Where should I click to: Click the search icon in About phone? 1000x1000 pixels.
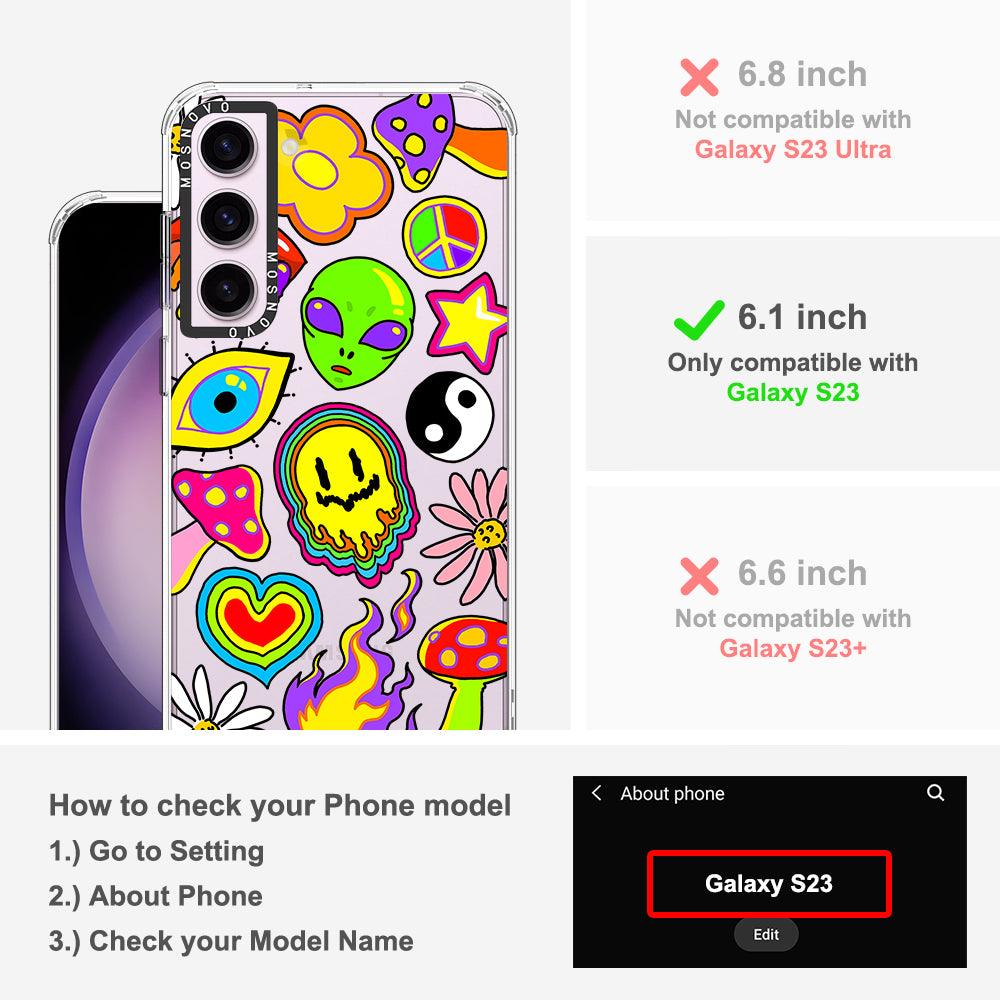pos(935,793)
